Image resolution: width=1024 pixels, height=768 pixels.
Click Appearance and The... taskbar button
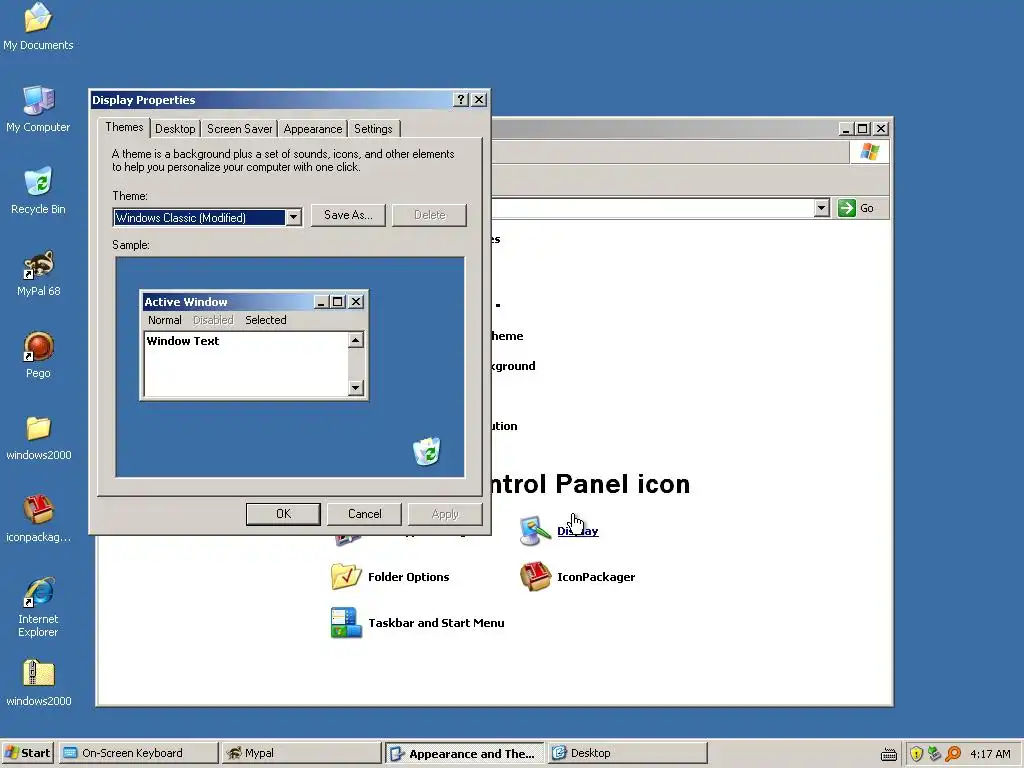click(x=464, y=753)
